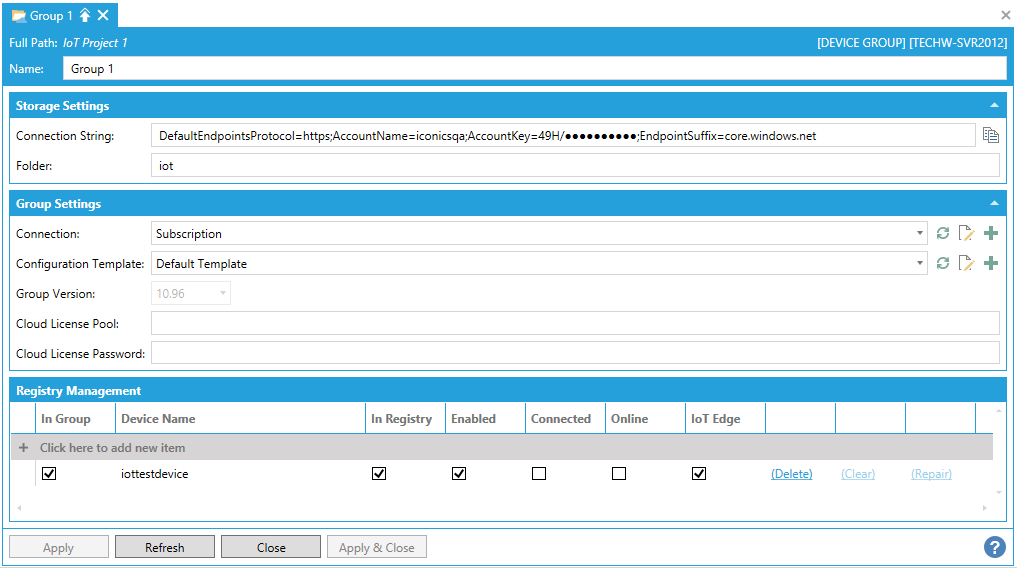This screenshot has height=569, width=1017.
Task: Delete iottestdevice via Delete link
Action: pyautogui.click(x=791, y=474)
